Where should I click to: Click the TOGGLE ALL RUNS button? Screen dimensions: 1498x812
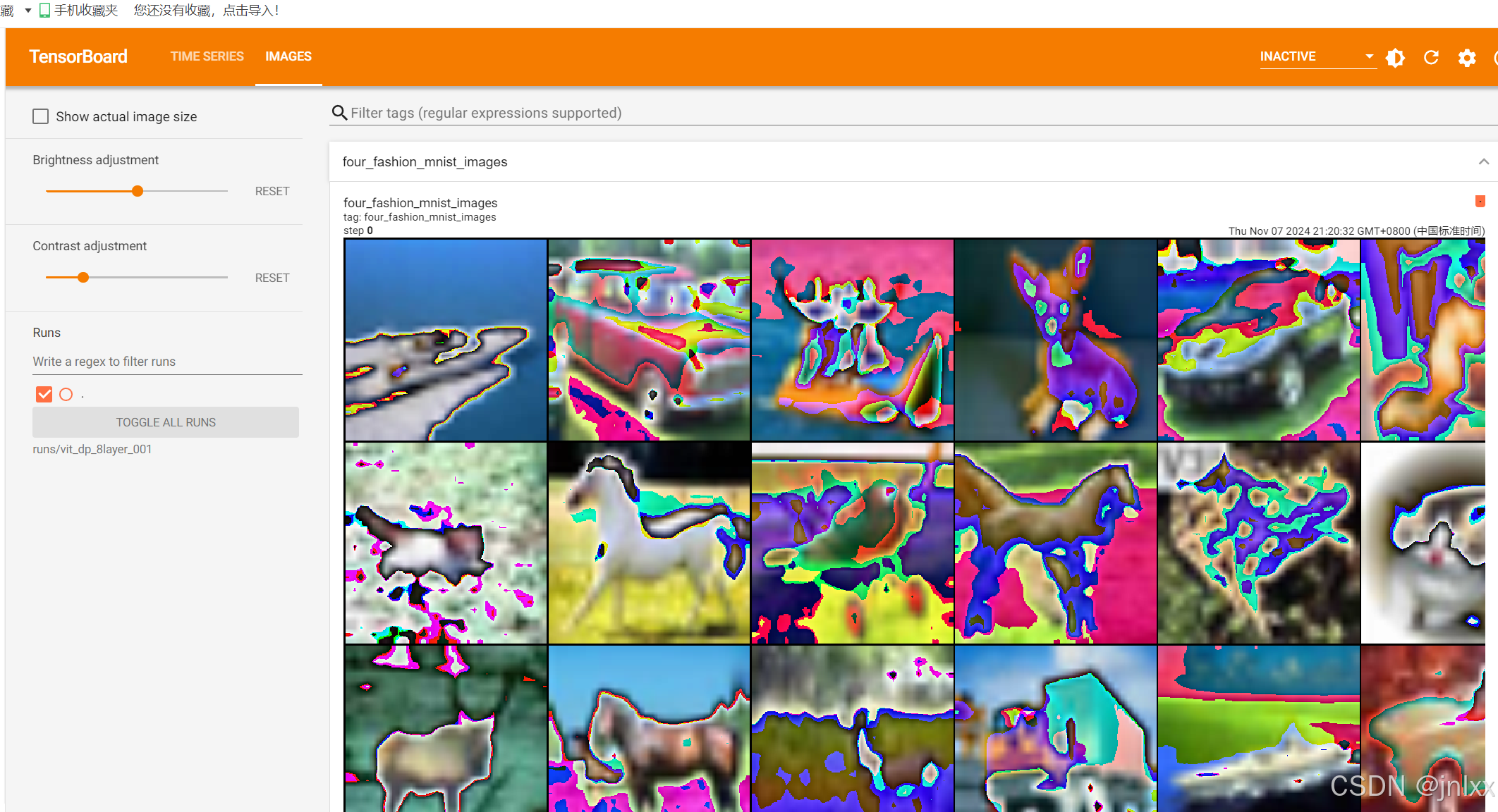coord(166,422)
